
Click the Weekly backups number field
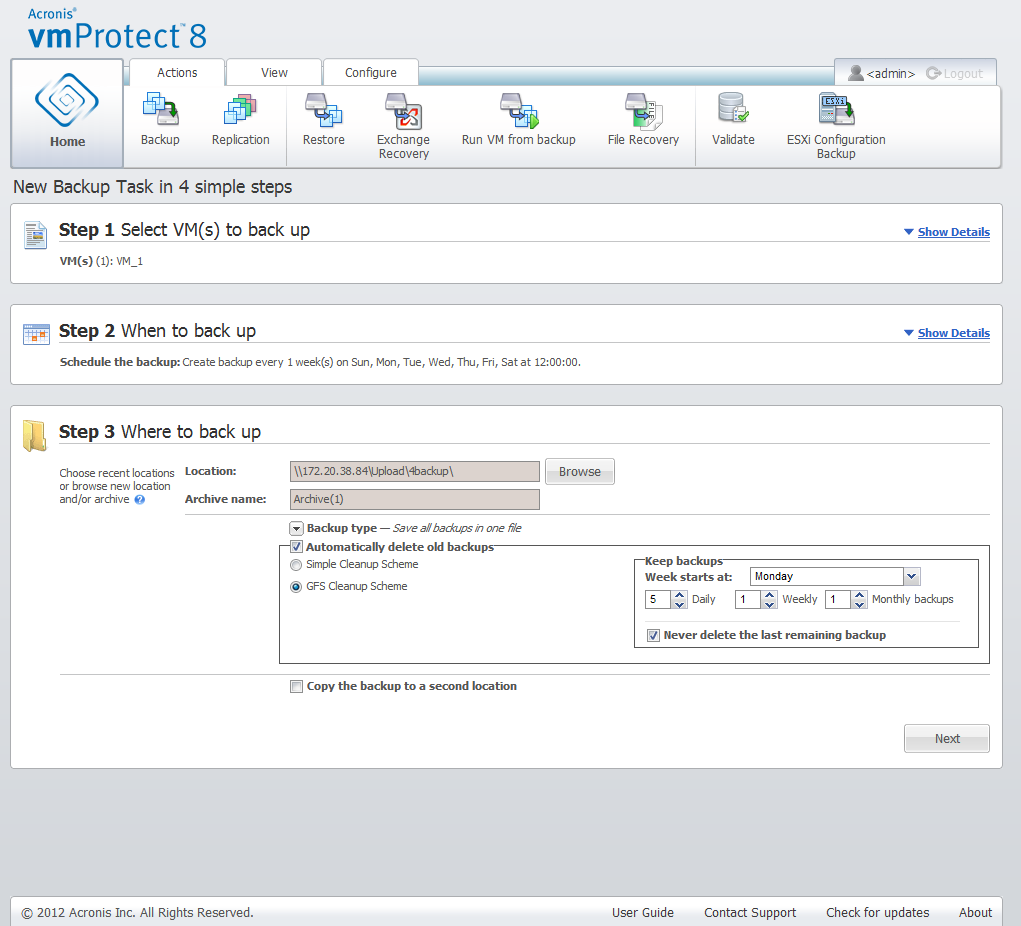[x=748, y=599]
